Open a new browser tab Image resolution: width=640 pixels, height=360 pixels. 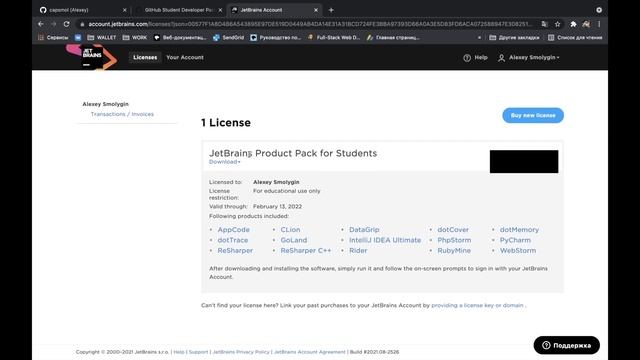(x=331, y=10)
